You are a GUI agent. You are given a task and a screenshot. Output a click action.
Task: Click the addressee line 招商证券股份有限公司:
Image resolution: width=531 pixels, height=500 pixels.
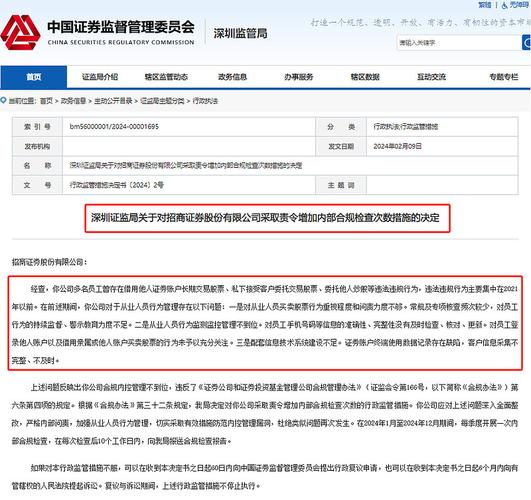[x=49, y=262]
